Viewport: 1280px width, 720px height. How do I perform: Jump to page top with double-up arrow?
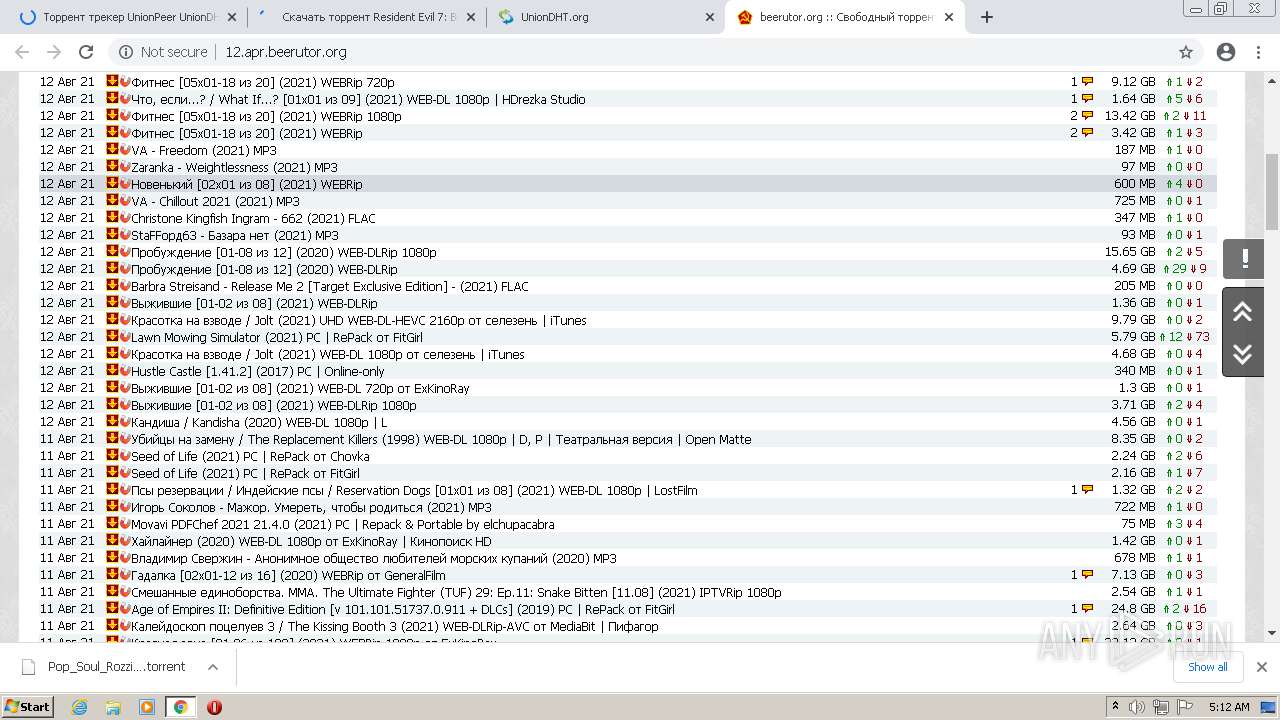[x=1243, y=312]
